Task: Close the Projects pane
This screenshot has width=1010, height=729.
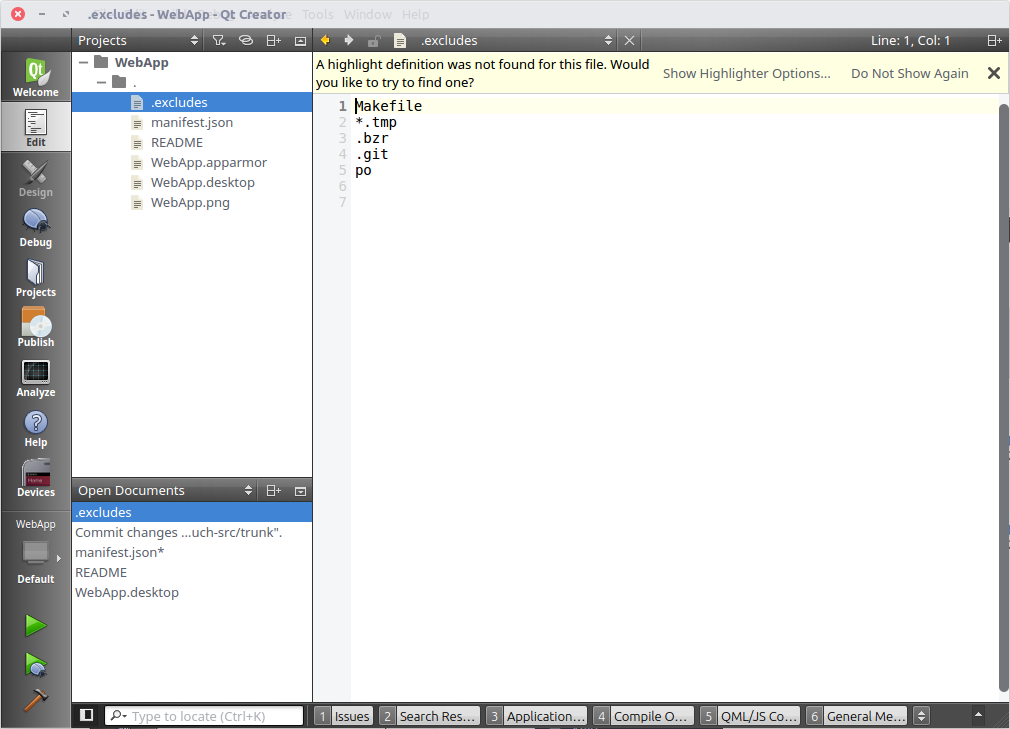Action: coord(300,40)
